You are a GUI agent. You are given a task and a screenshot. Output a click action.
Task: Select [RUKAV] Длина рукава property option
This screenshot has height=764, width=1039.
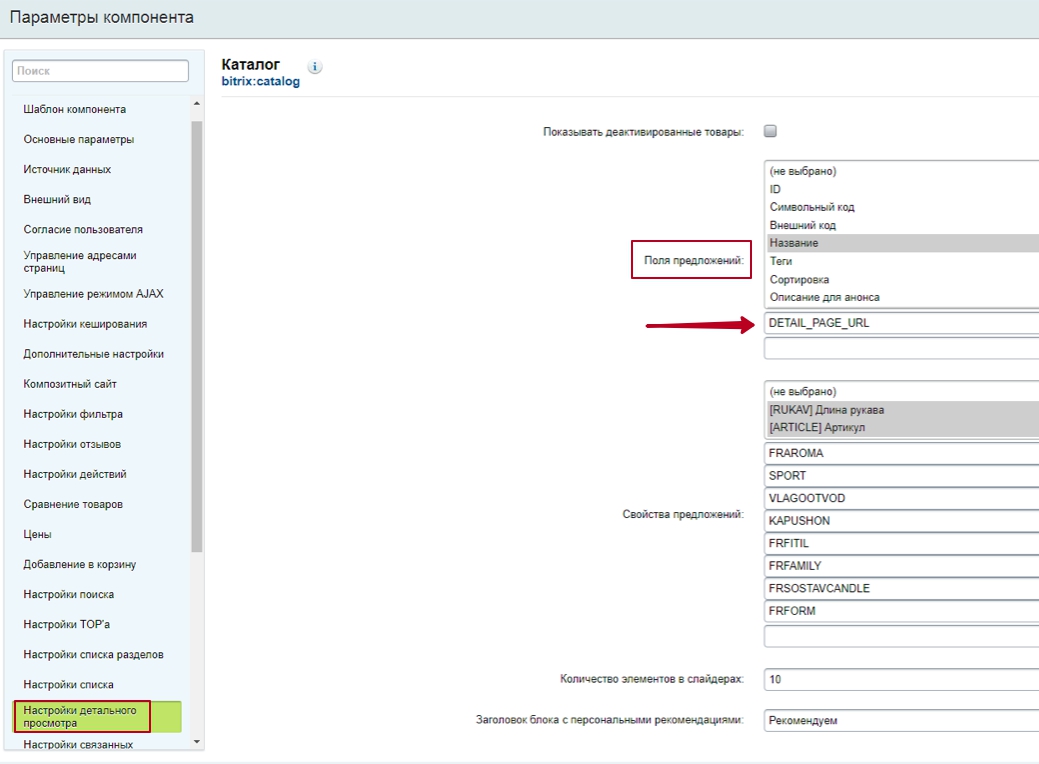900,409
